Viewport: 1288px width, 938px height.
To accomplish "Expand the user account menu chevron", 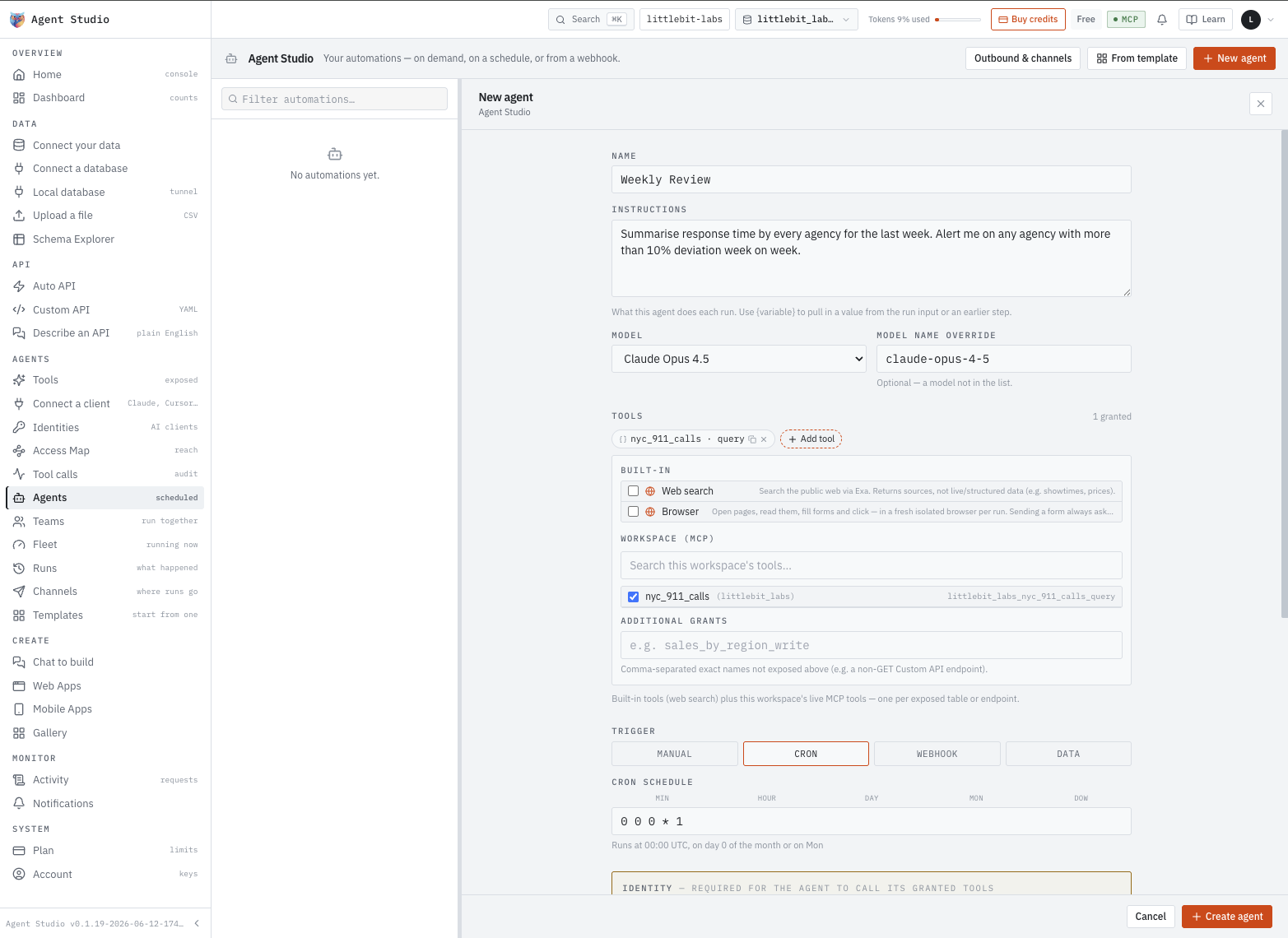I will [x=1270, y=20].
